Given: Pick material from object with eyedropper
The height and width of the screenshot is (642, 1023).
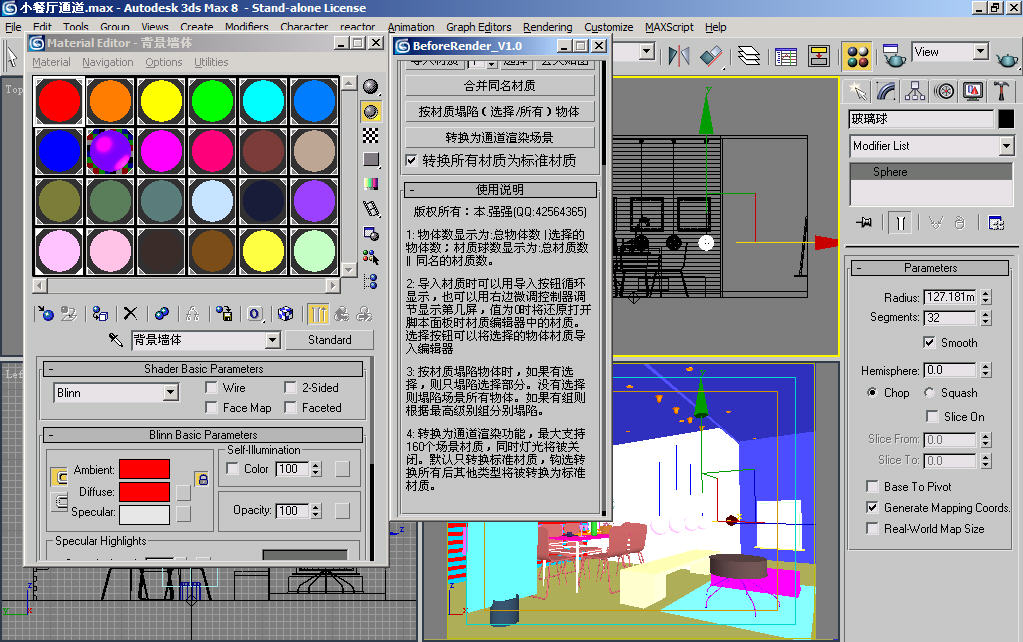Looking at the screenshot, I should tap(116, 340).
